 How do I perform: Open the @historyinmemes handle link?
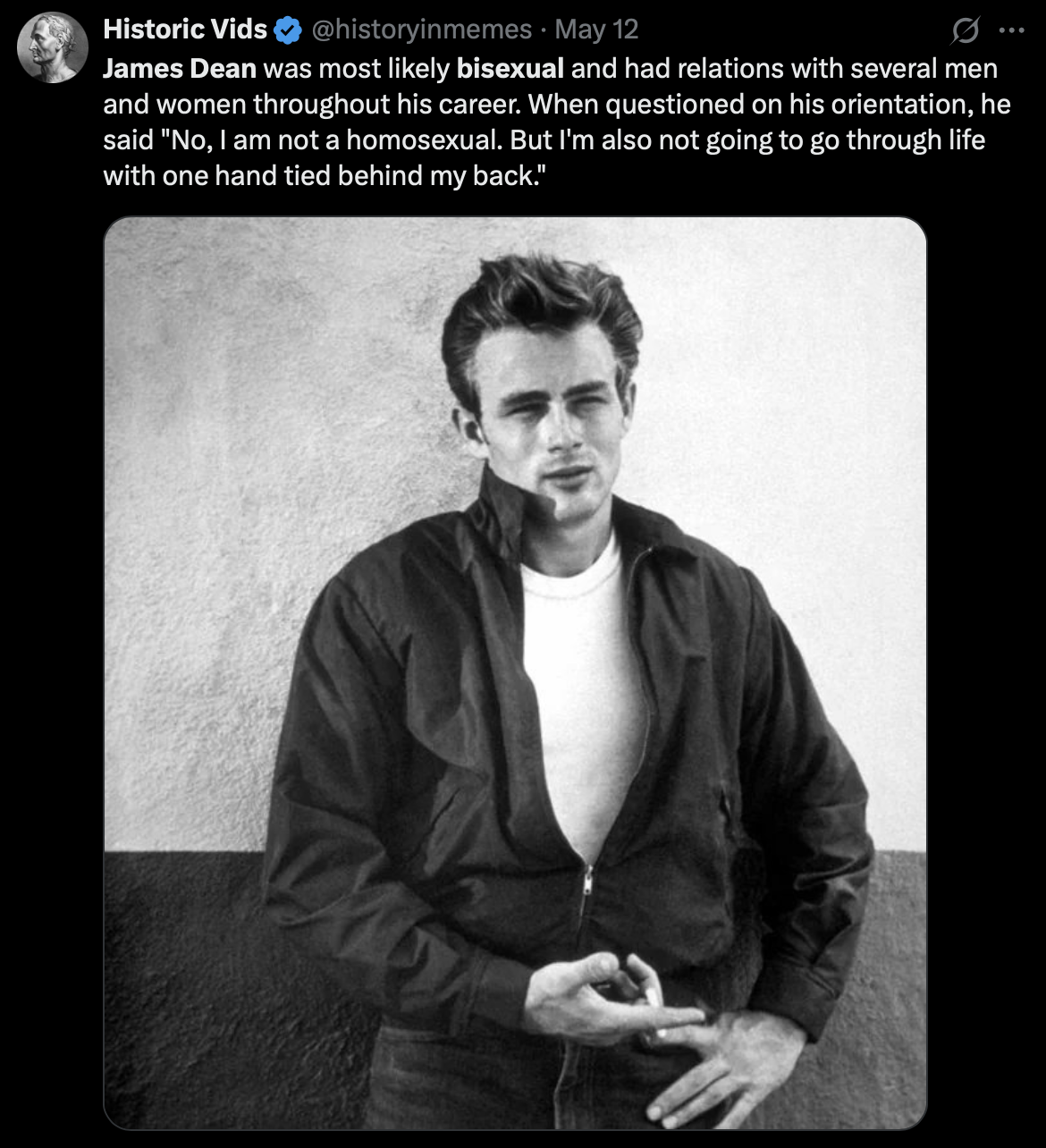pyautogui.click(x=421, y=30)
